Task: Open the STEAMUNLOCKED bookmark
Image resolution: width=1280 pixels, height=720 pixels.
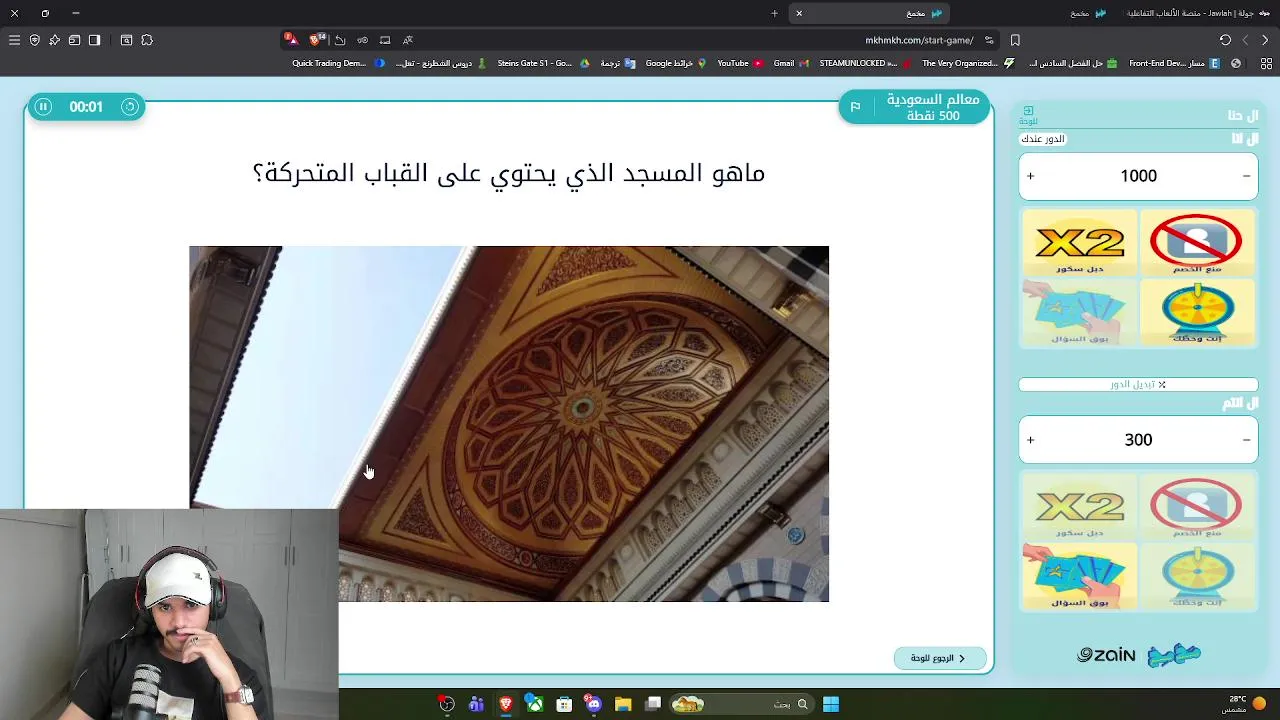Action: (x=865, y=63)
